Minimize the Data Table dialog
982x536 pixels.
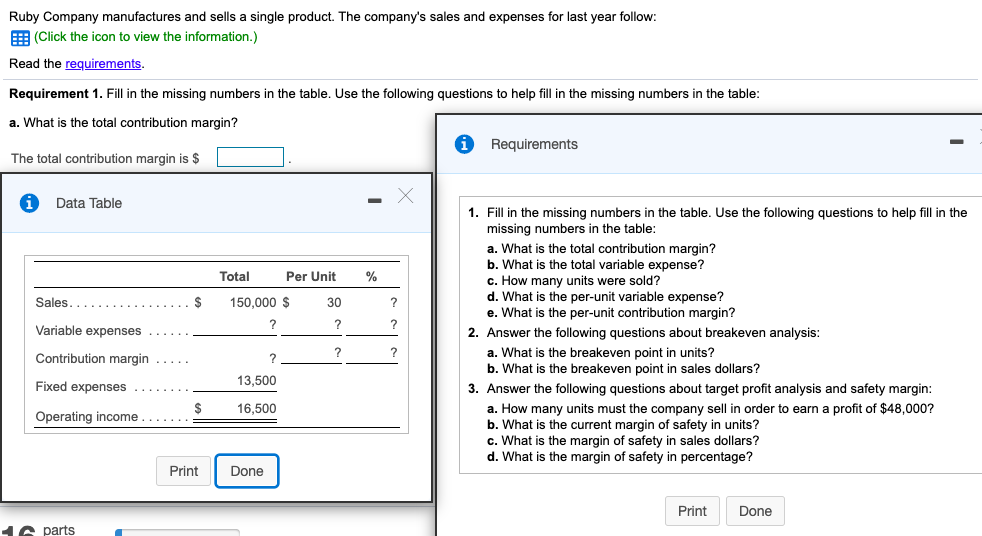[x=375, y=200]
